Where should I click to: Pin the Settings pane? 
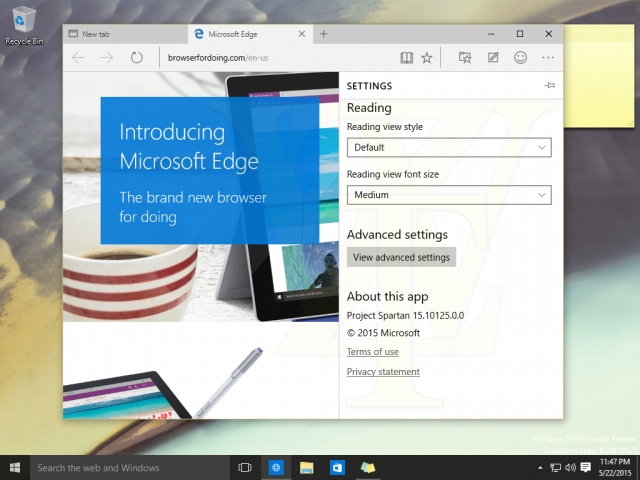[550, 85]
